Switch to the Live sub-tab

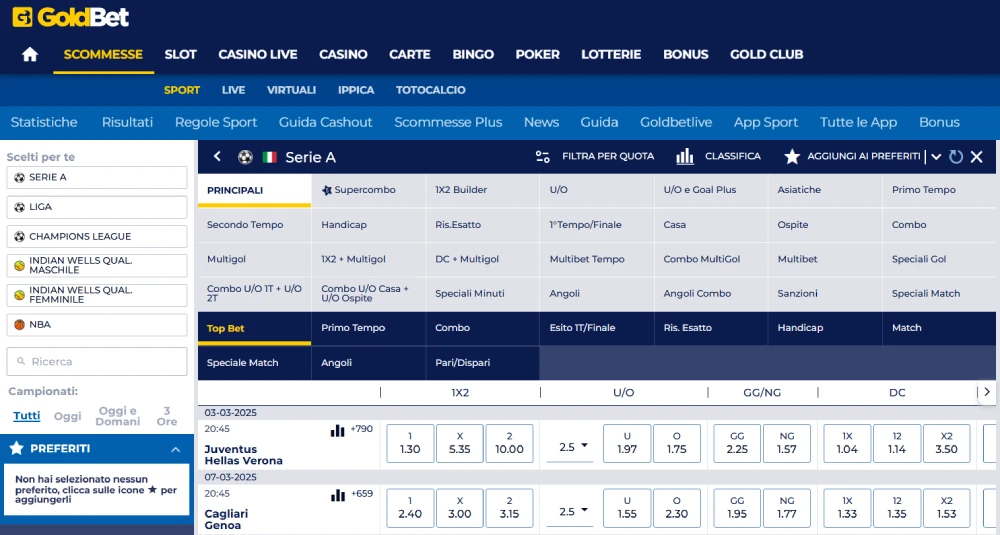click(x=233, y=90)
